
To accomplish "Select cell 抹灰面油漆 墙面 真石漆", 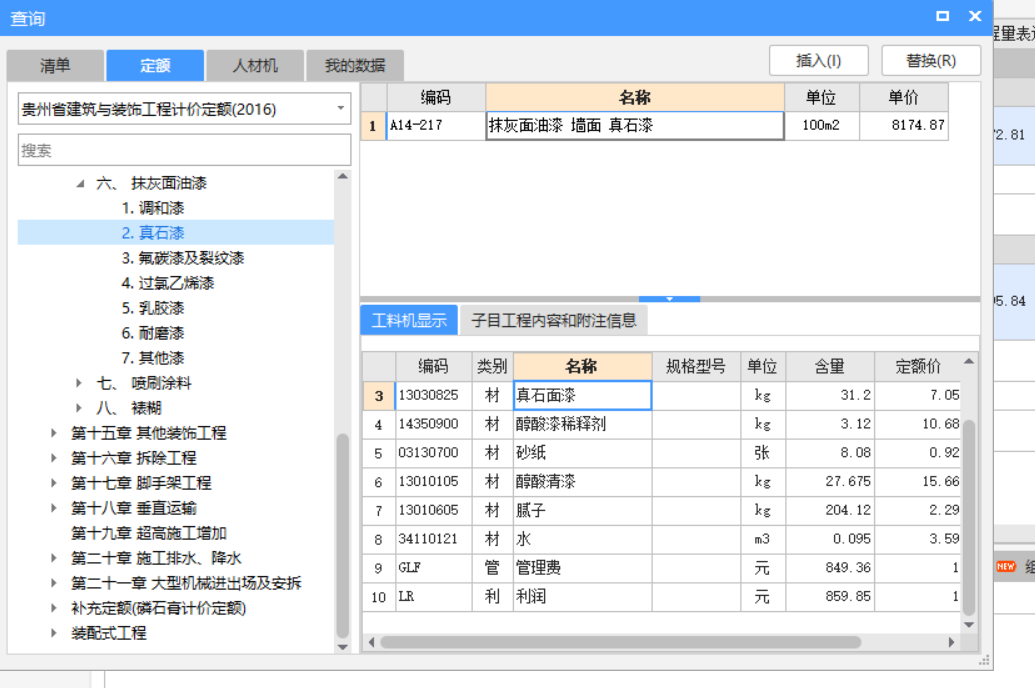I will pos(635,125).
